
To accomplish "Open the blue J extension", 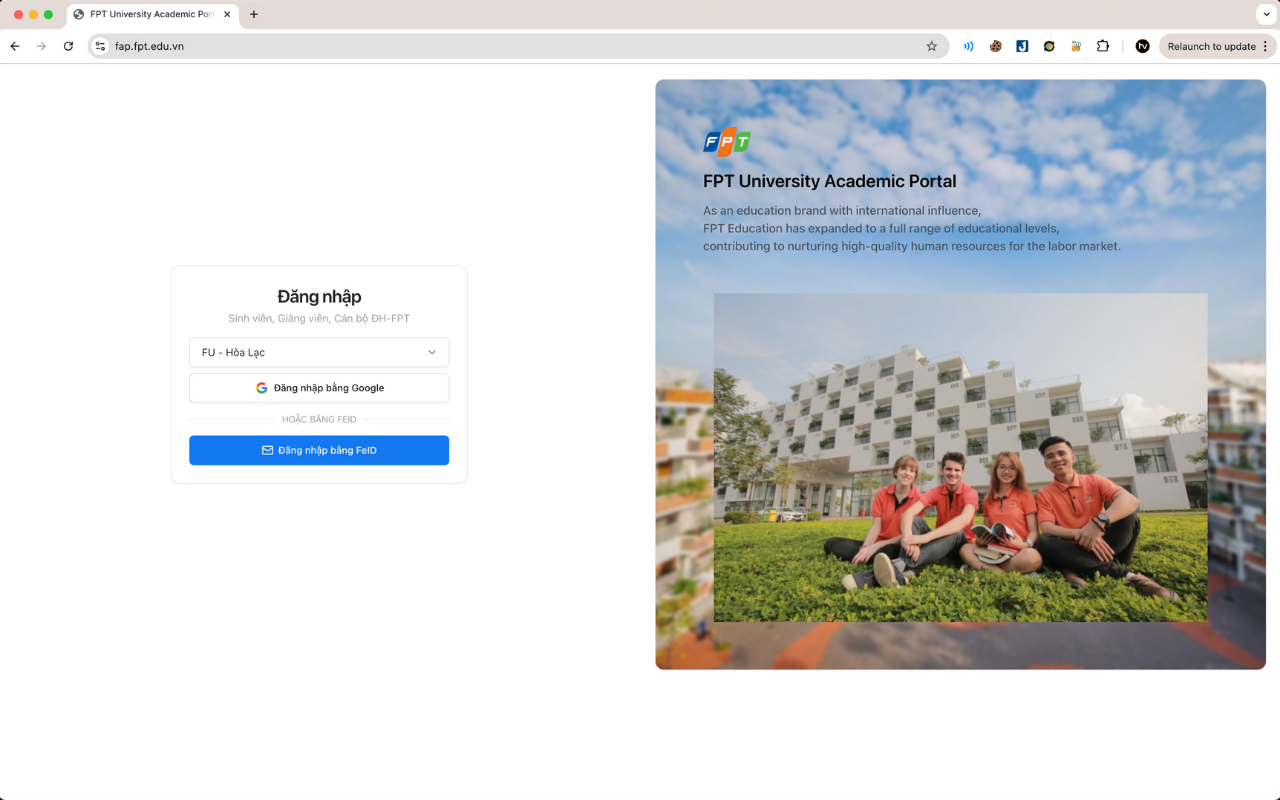I will pyautogui.click(x=1022, y=46).
